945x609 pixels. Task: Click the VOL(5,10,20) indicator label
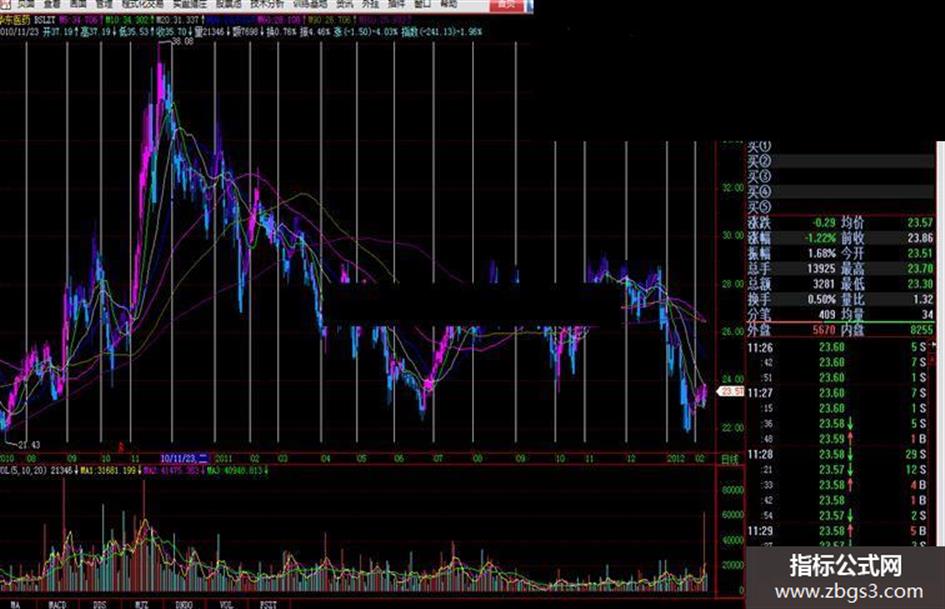tap(24, 470)
